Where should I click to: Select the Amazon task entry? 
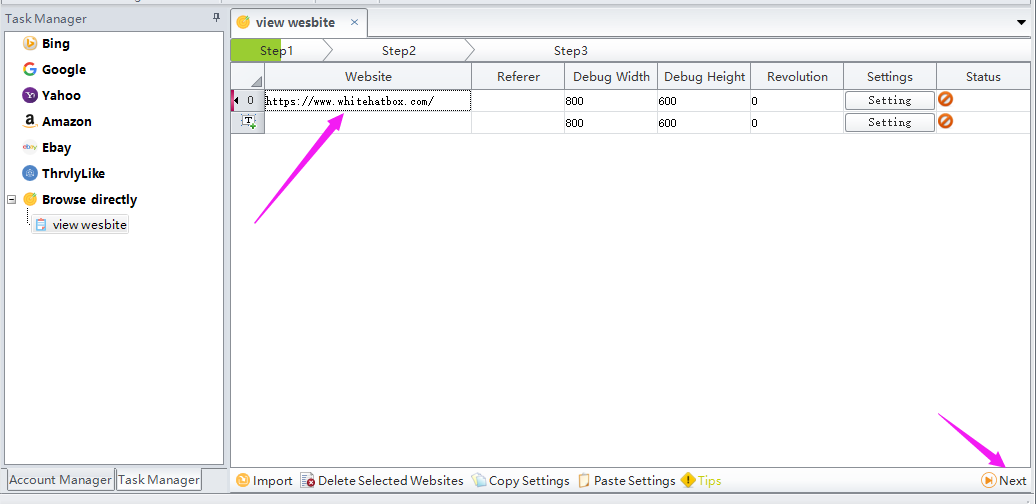pos(66,122)
